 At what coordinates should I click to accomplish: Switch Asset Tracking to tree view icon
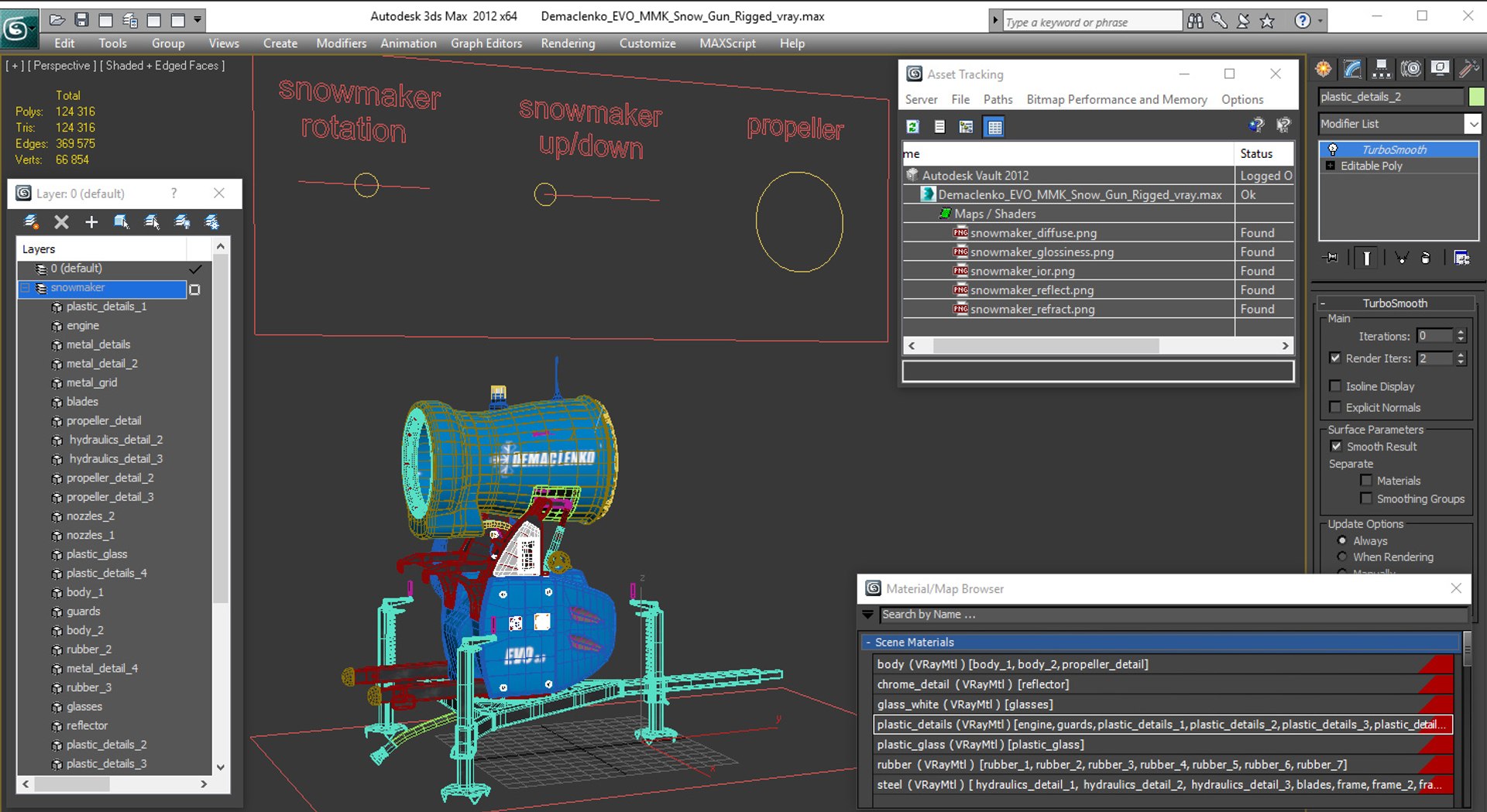tap(966, 126)
